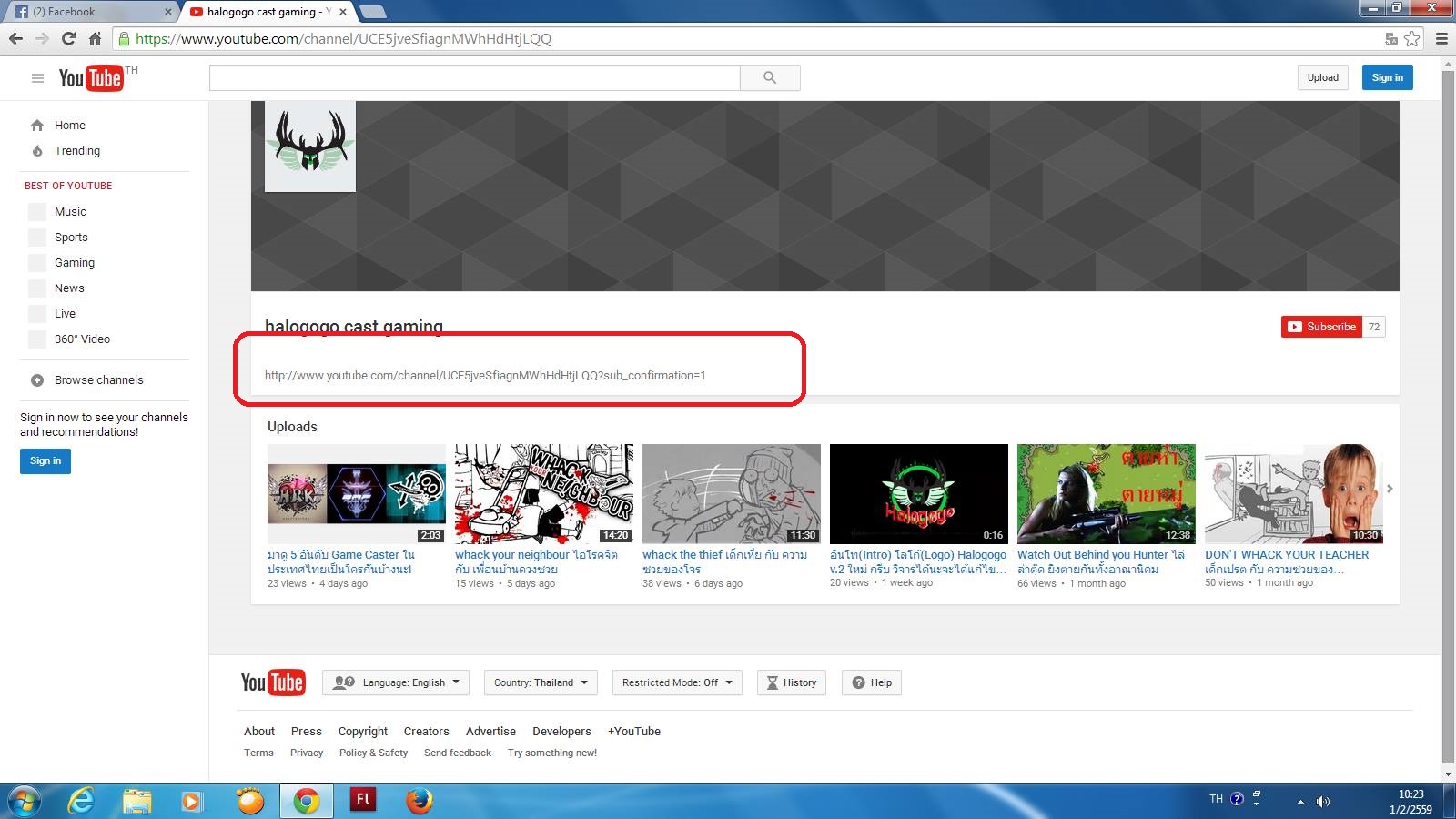Open the About footer link
The image size is (1456, 819).
click(x=259, y=731)
